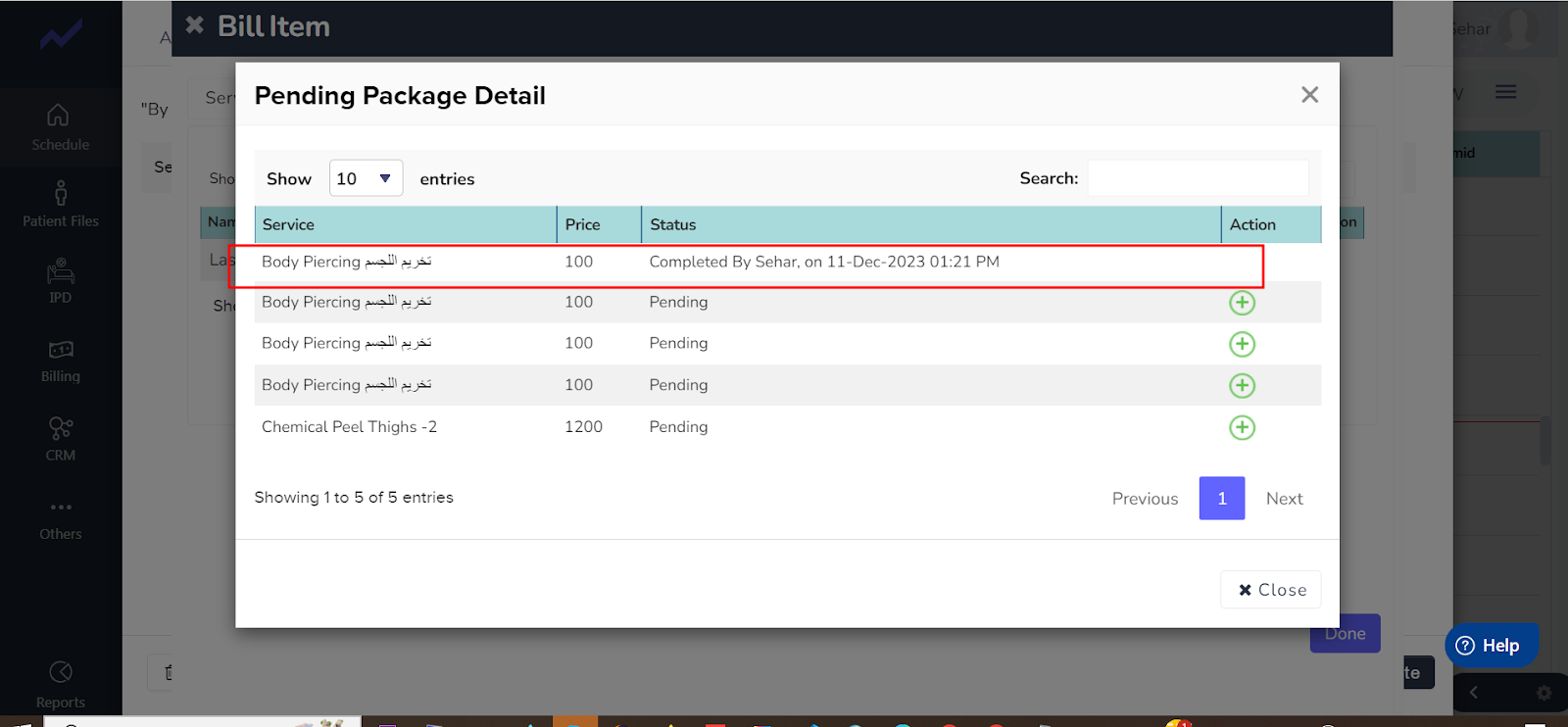Click the back chevron at bottom right
Image resolution: width=1568 pixels, height=727 pixels.
coord(1473,693)
